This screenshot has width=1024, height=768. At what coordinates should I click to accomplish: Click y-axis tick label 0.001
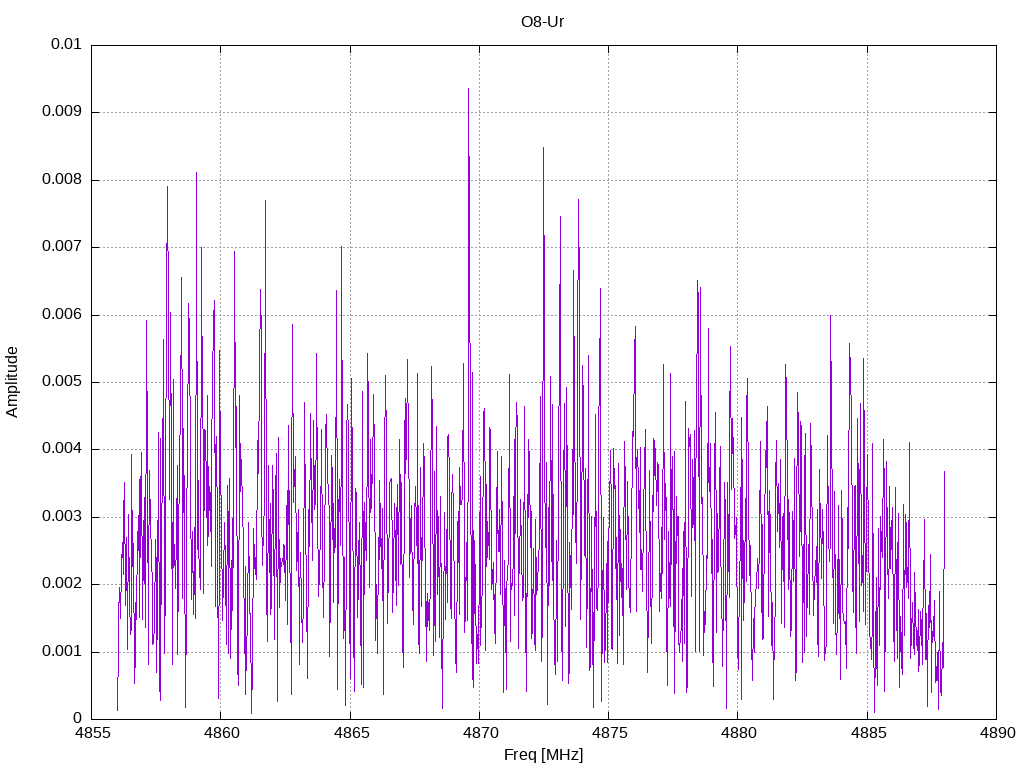pos(62,652)
